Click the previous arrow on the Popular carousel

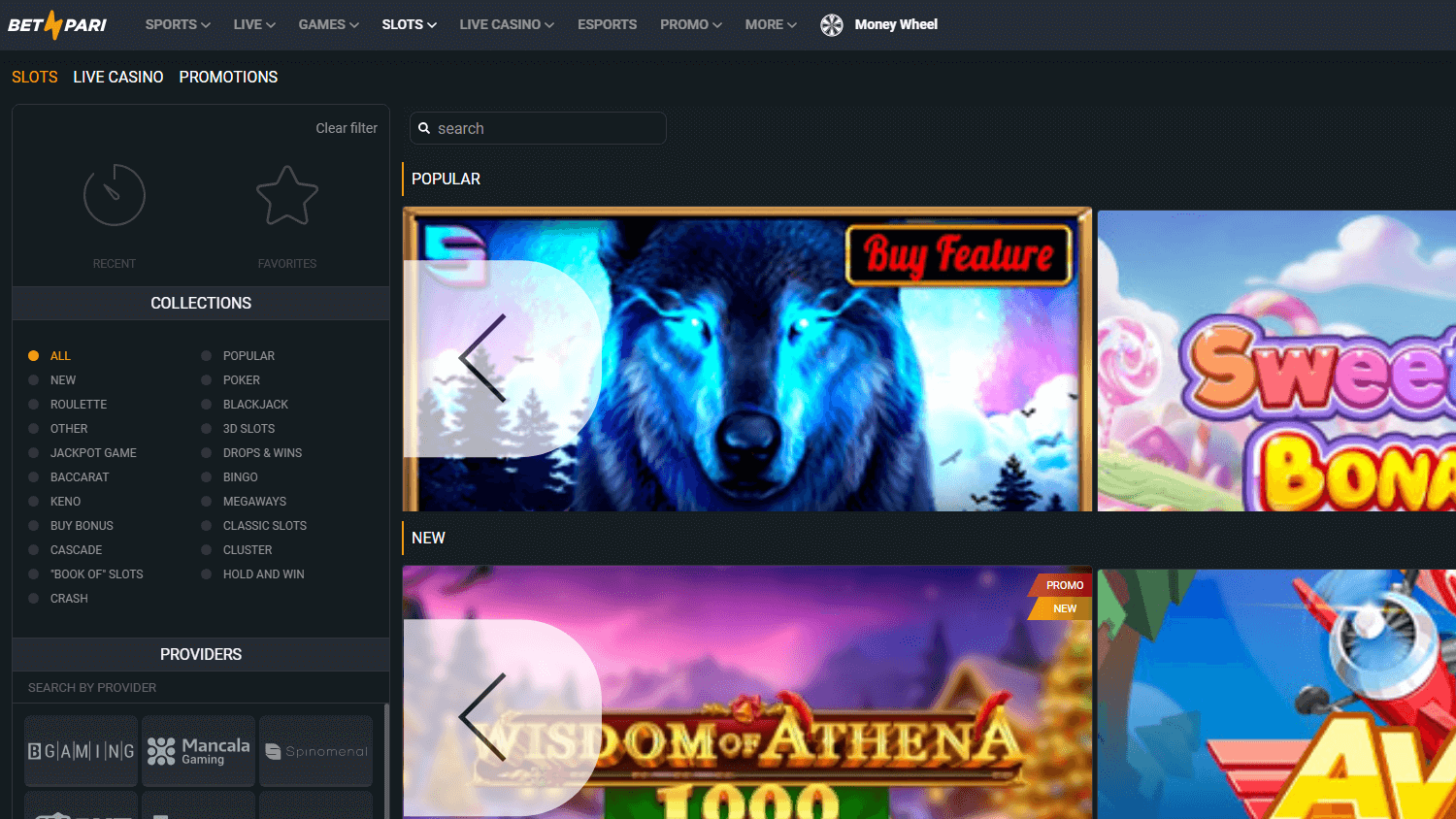tap(482, 359)
